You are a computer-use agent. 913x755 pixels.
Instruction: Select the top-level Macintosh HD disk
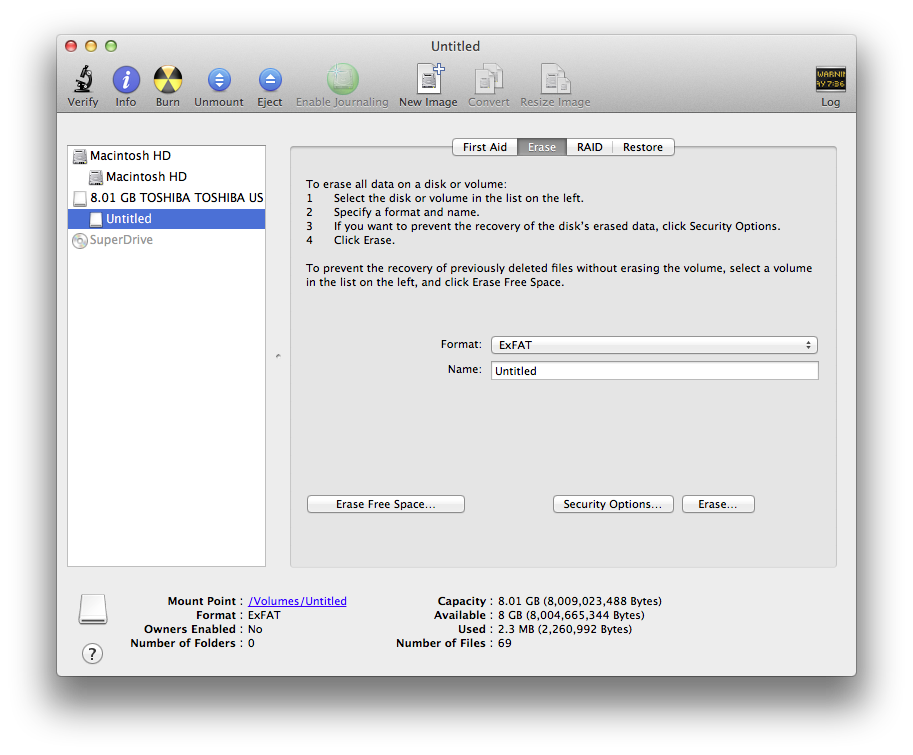[167, 156]
